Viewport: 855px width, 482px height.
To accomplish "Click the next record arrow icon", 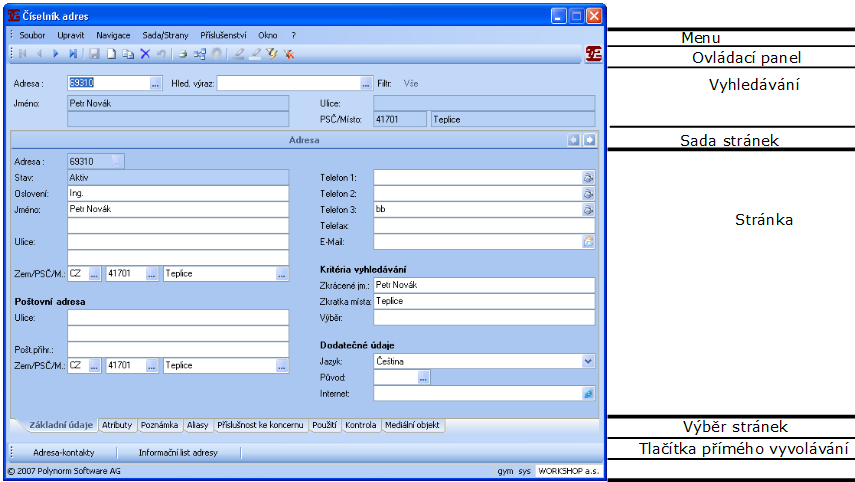I will click(x=56, y=54).
